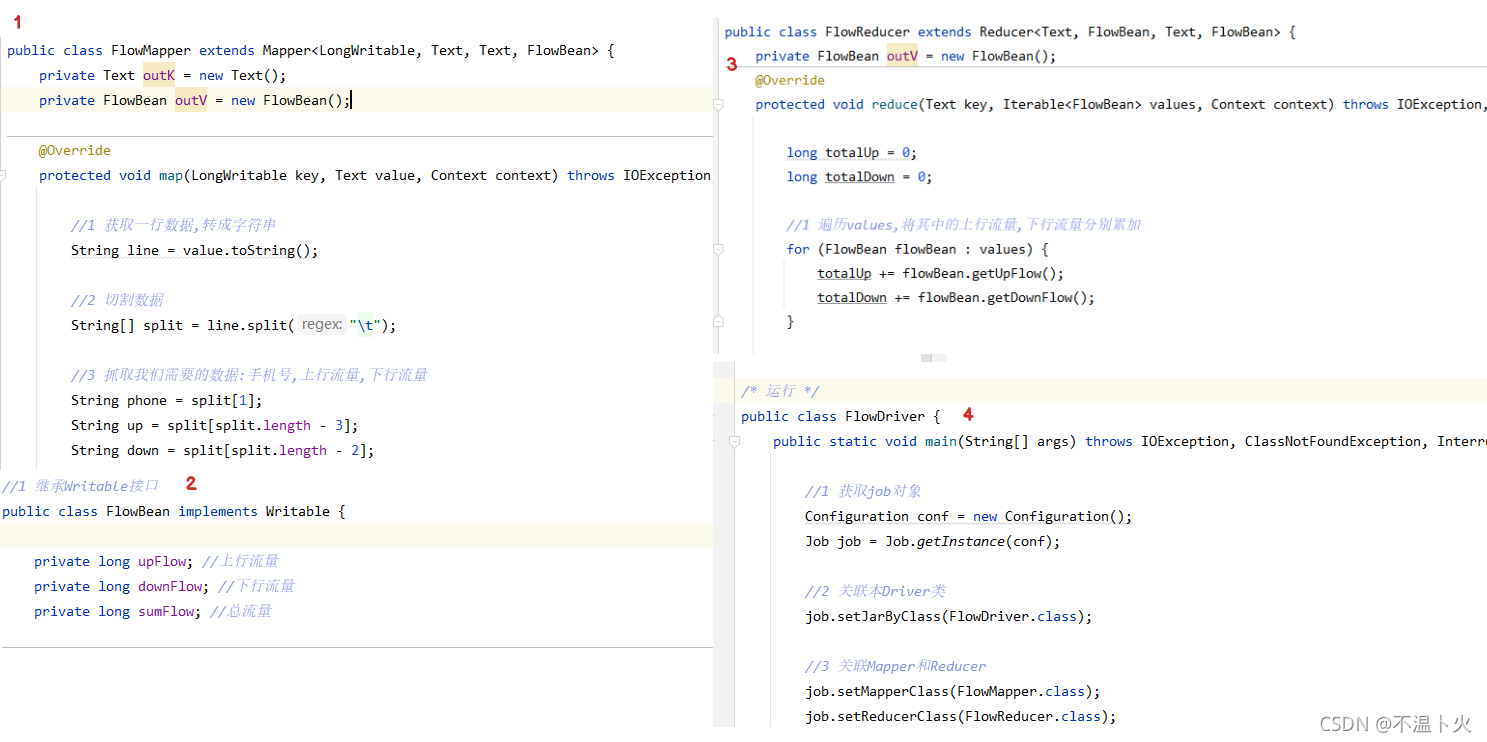Click the line 'long totalUp = 0;'

[852, 152]
